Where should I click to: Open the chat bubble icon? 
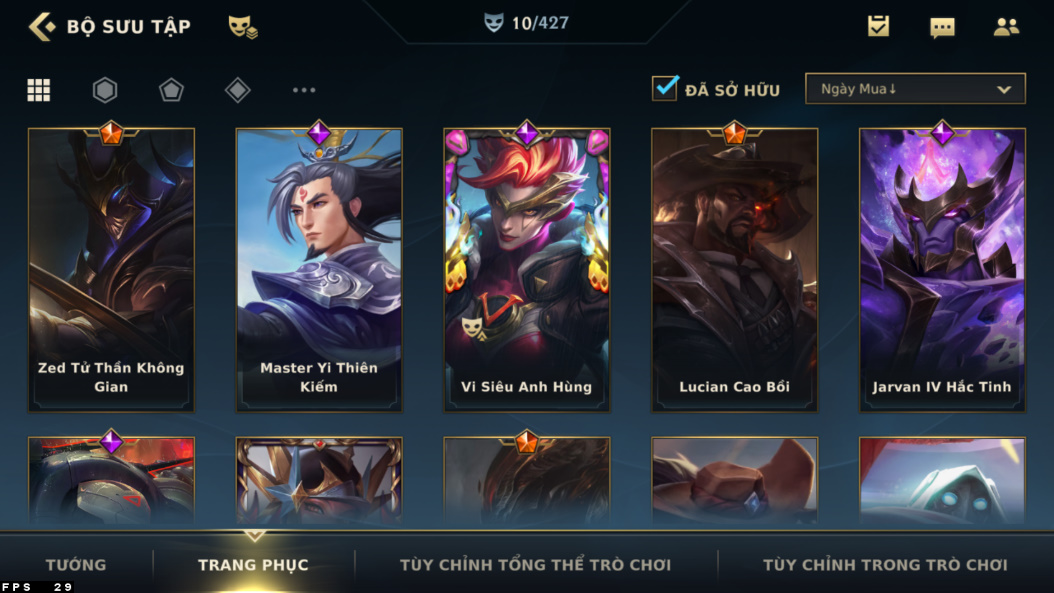[x=942, y=28]
